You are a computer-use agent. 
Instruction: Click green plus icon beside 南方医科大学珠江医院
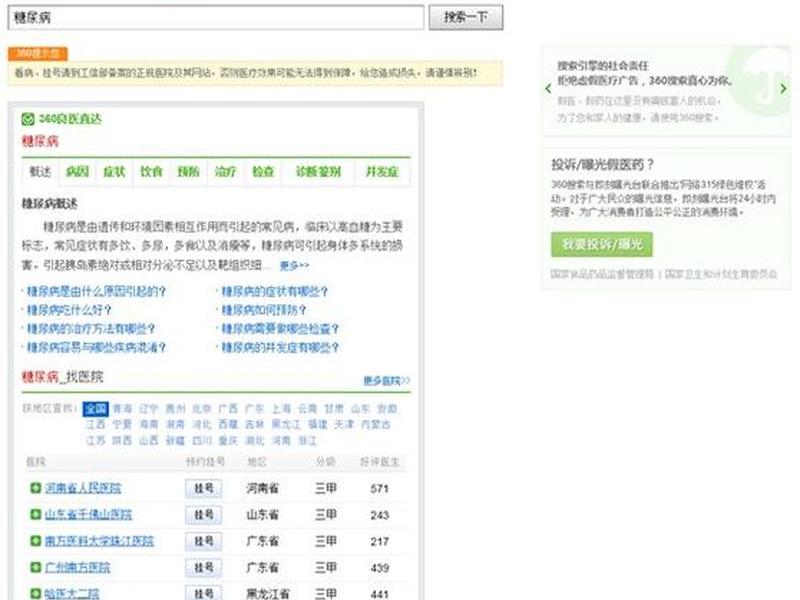[35, 541]
